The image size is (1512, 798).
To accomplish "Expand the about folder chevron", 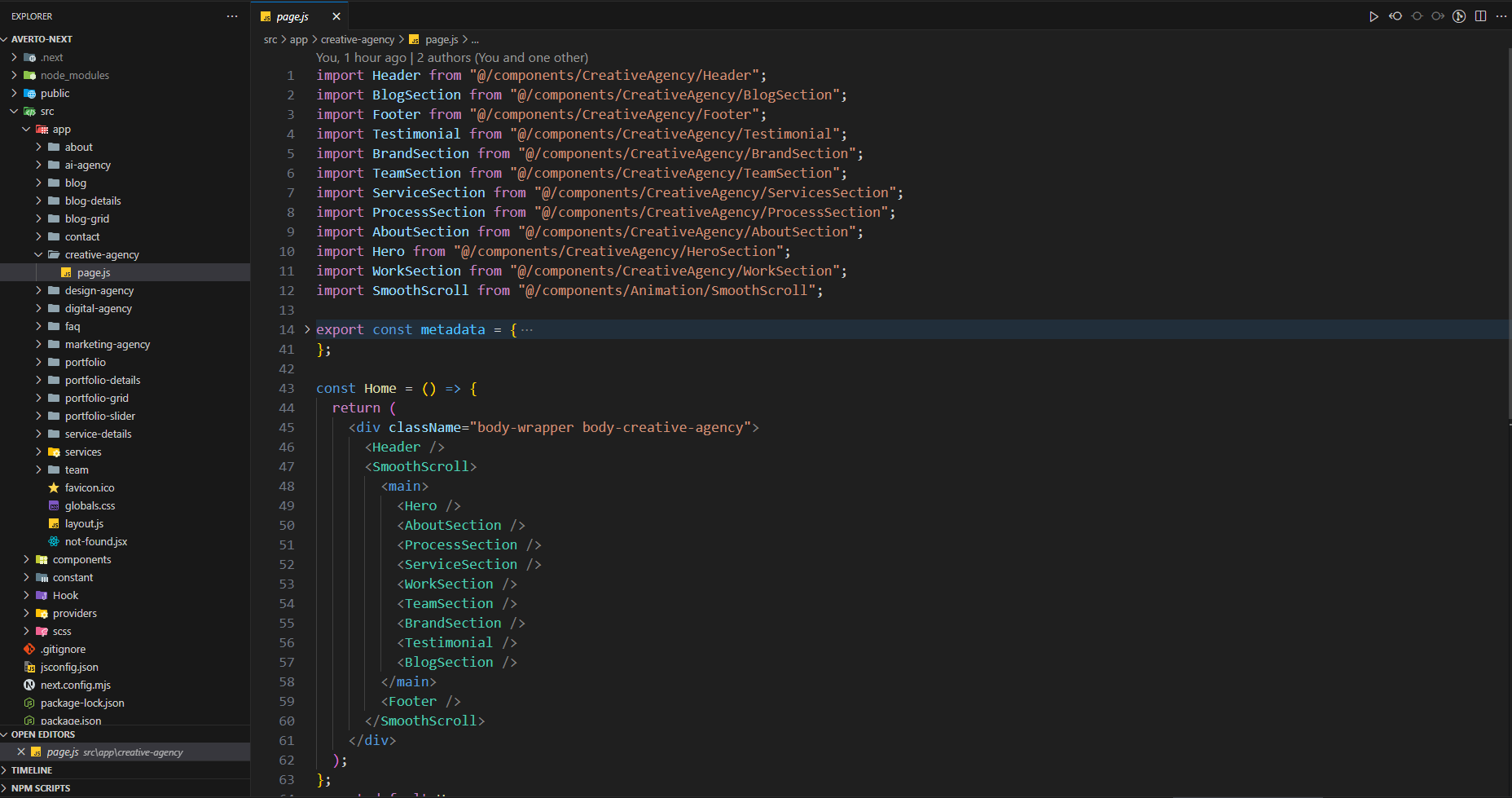I will click(x=38, y=147).
